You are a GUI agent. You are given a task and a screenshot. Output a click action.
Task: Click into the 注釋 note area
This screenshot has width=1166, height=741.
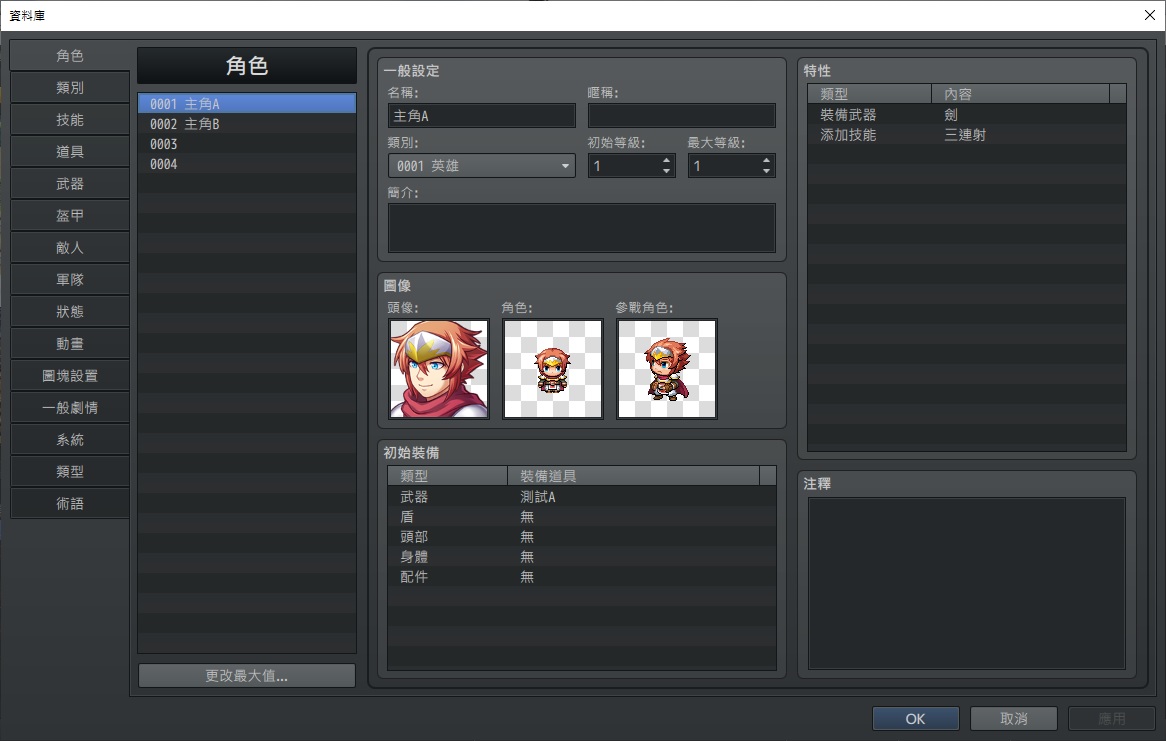point(967,583)
